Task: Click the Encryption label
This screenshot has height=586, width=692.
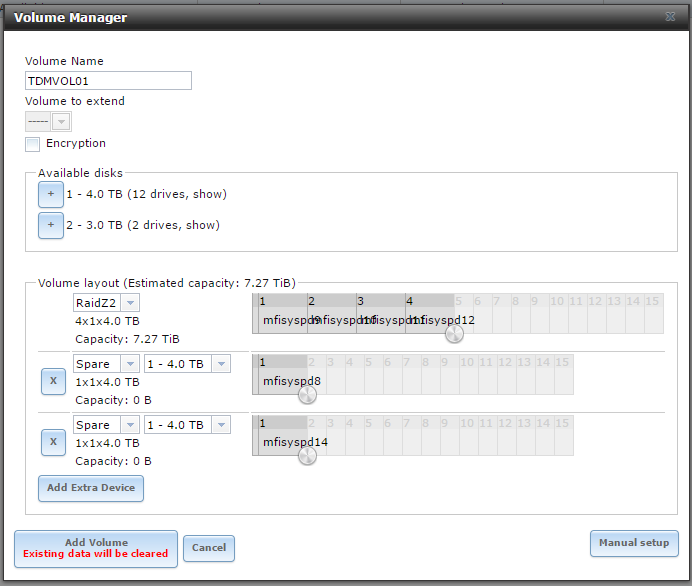Action: click(x=76, y=143)
